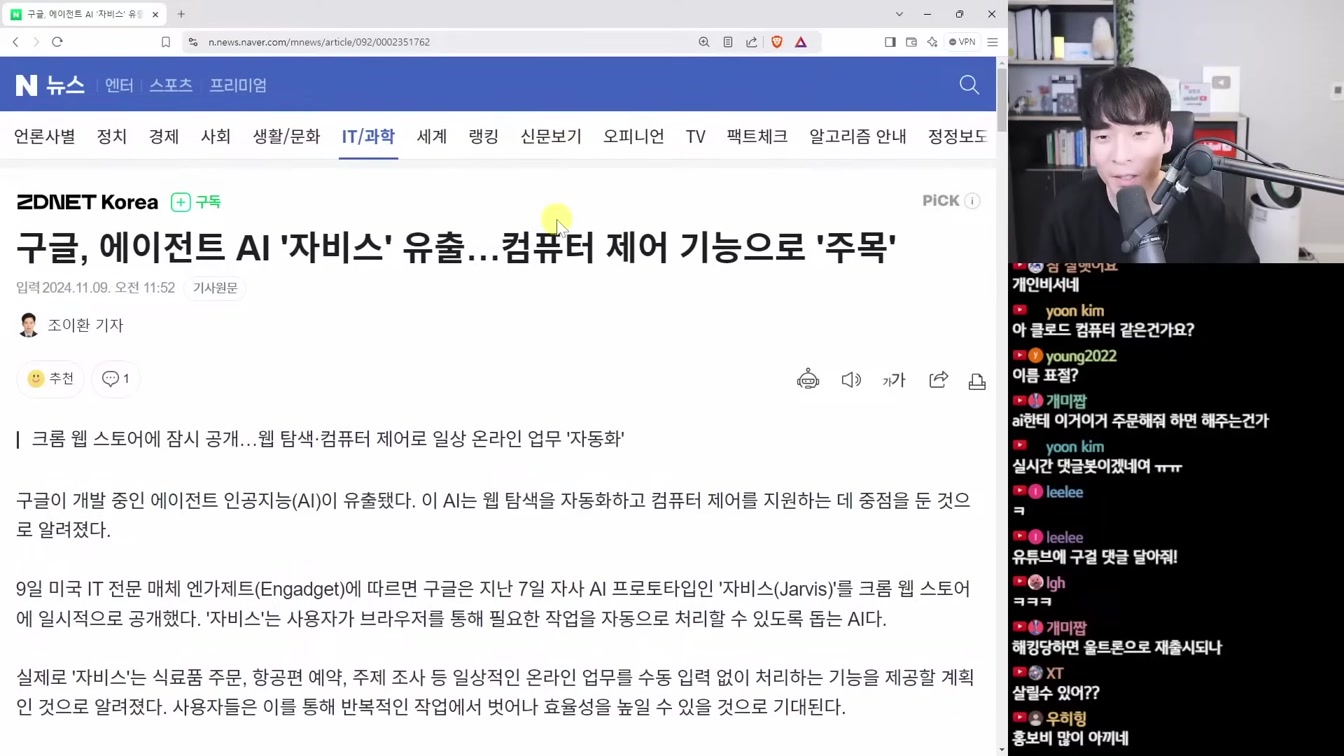Click chat username yoon kim above 아 클로드
1344x756 pixels.
1075,311
